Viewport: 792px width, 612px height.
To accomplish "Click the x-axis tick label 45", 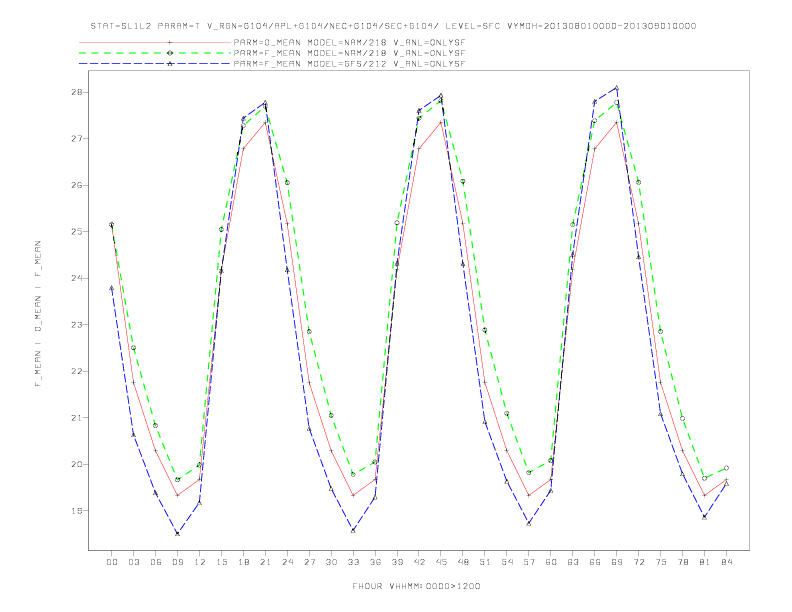I will pos(441,562).
